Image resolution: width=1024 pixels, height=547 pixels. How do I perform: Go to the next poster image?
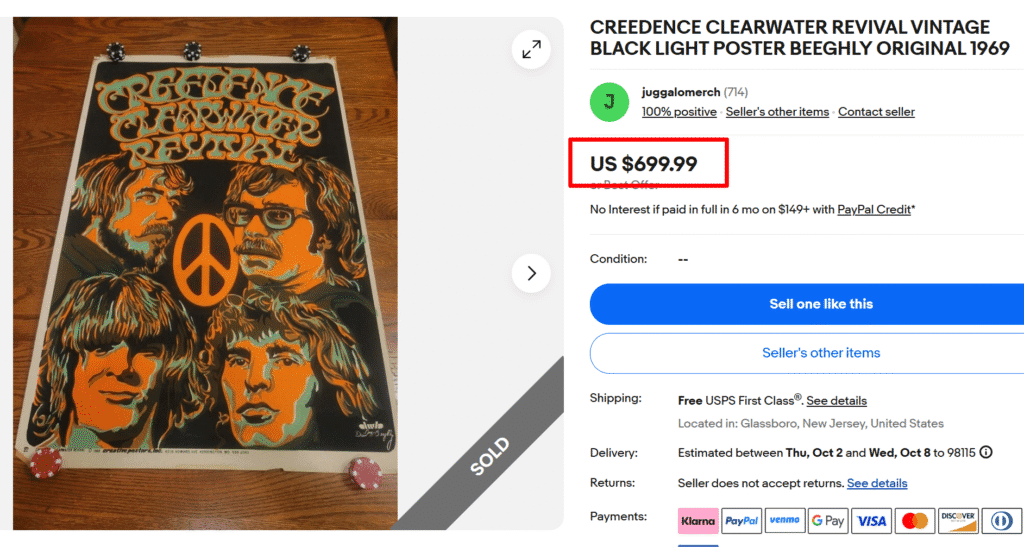[531, 273]
